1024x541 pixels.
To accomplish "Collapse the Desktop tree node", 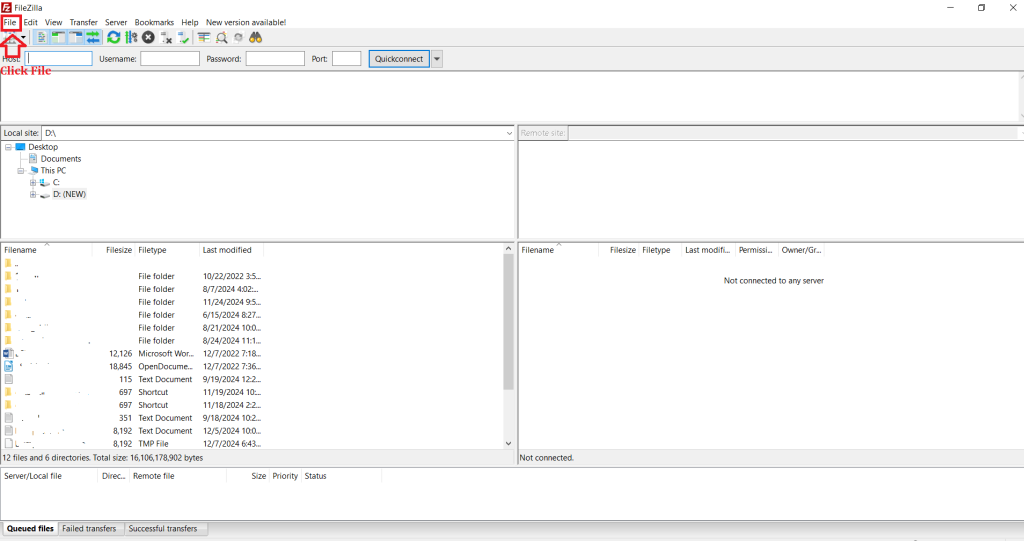I will point(8,147).
